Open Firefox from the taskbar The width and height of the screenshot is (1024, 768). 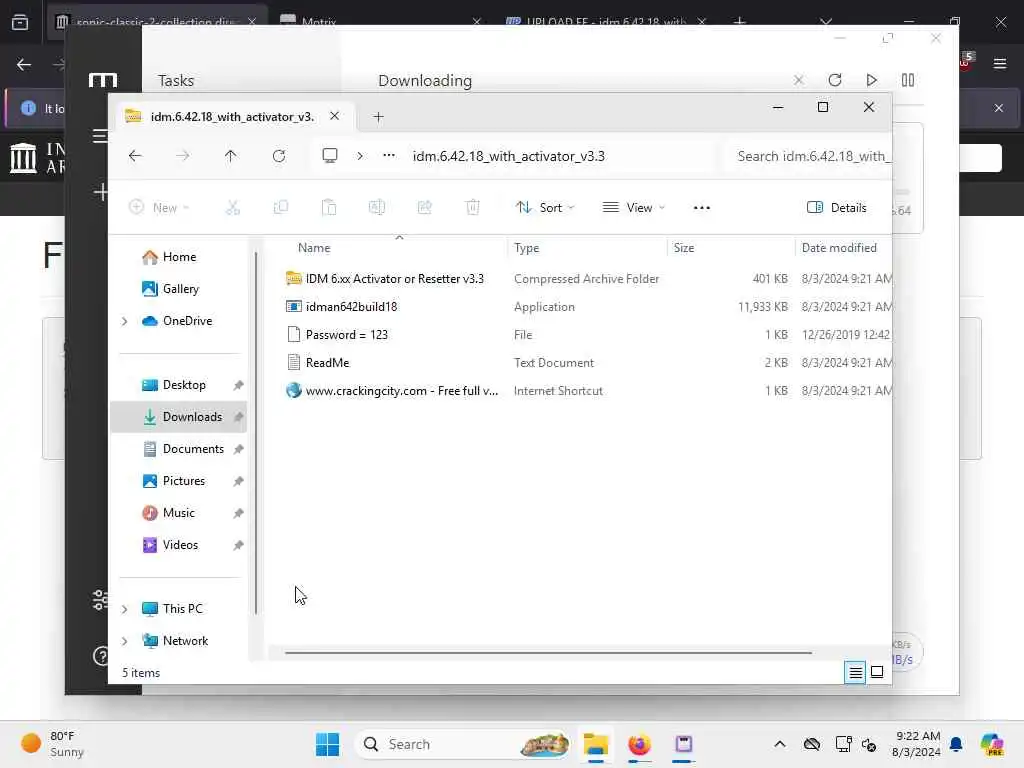point(639,744)
